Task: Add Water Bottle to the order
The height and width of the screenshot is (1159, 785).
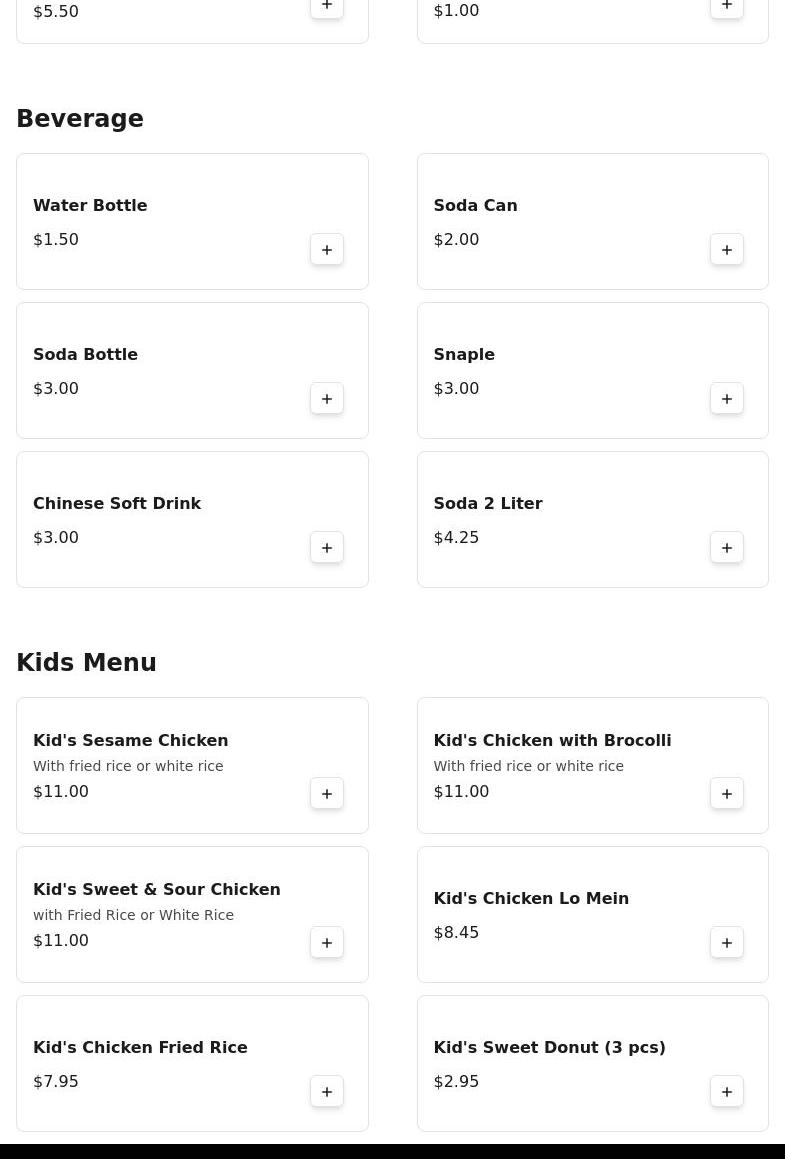Action: tap(327, 250)
